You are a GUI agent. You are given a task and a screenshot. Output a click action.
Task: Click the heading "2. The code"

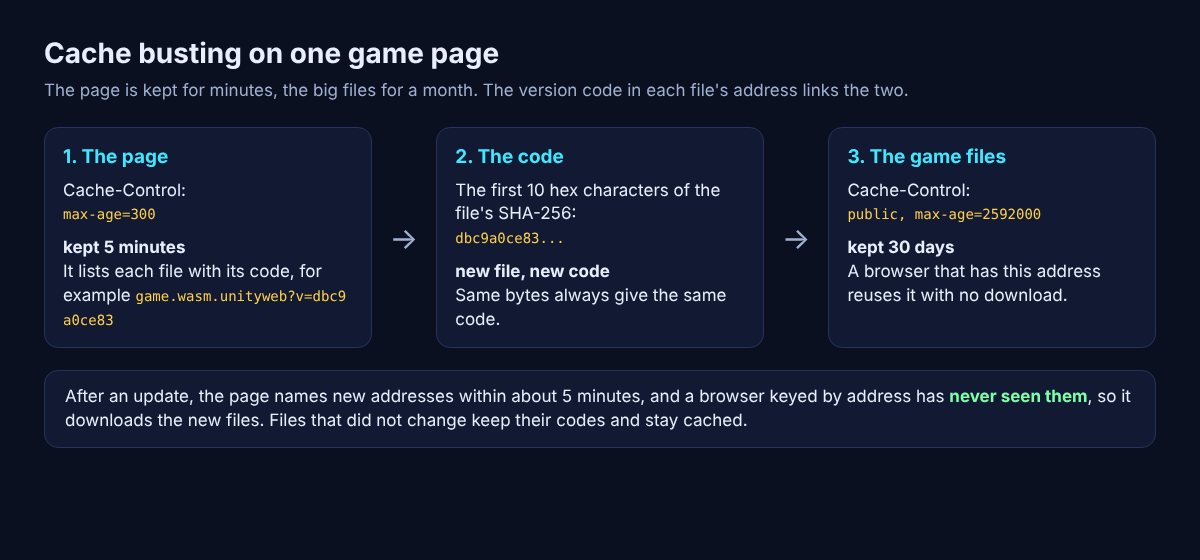tap(509, 156)
